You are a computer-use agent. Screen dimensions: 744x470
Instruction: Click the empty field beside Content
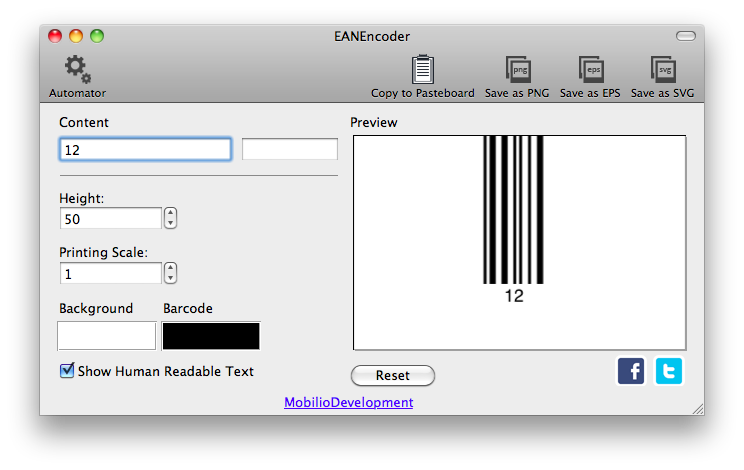tap(289, 149)
